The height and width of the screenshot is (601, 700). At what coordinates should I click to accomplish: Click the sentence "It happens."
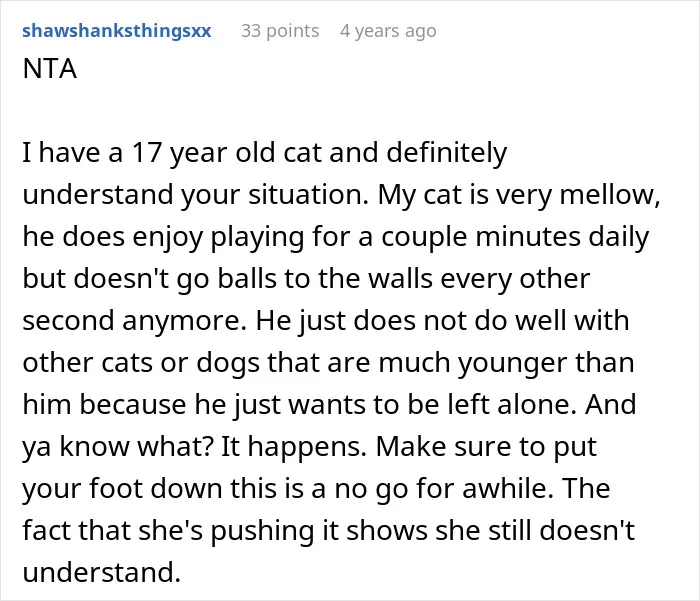point(294,447)
